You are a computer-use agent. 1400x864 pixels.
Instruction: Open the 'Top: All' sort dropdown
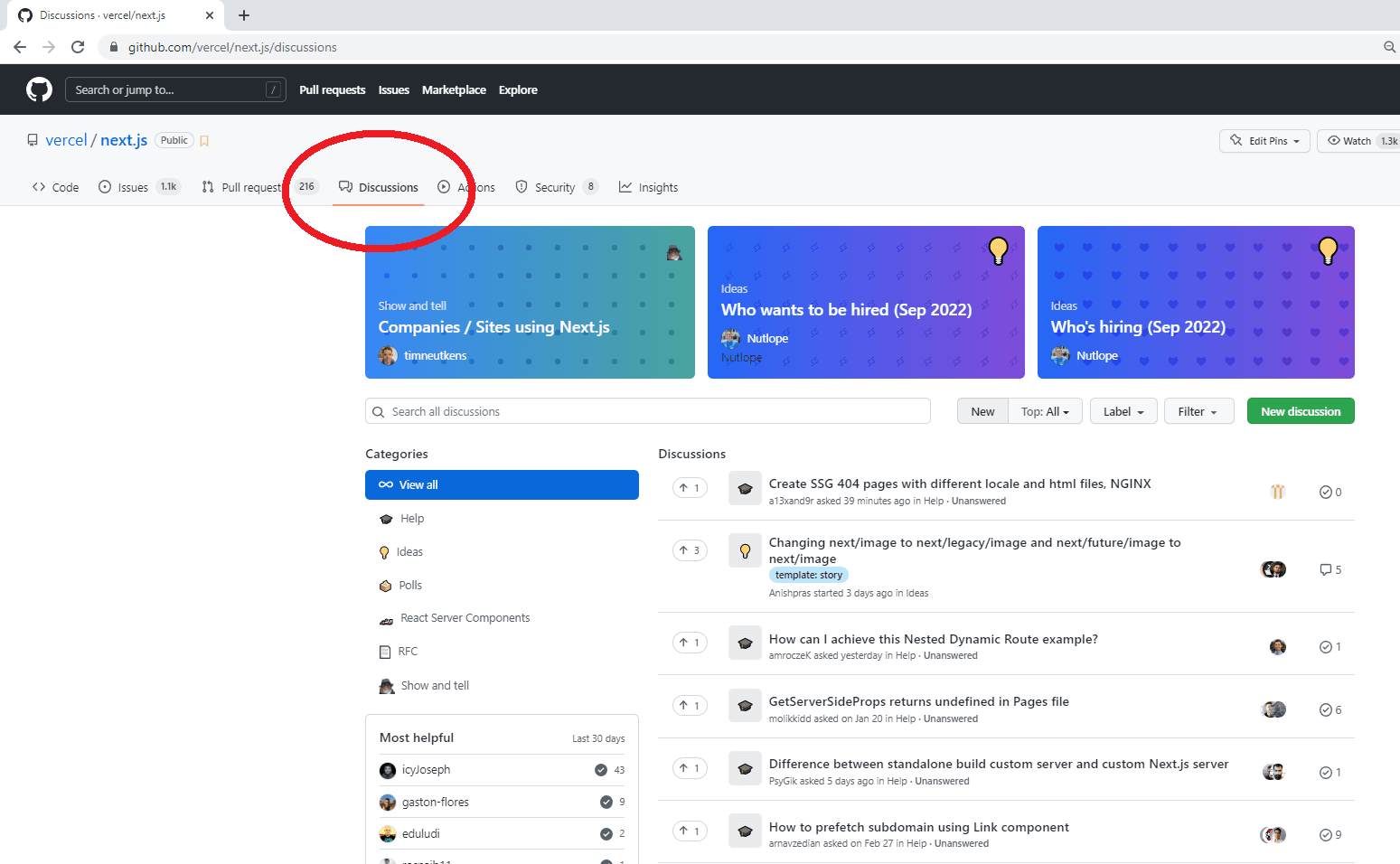pyautogui.click(x=1045, y=410)
